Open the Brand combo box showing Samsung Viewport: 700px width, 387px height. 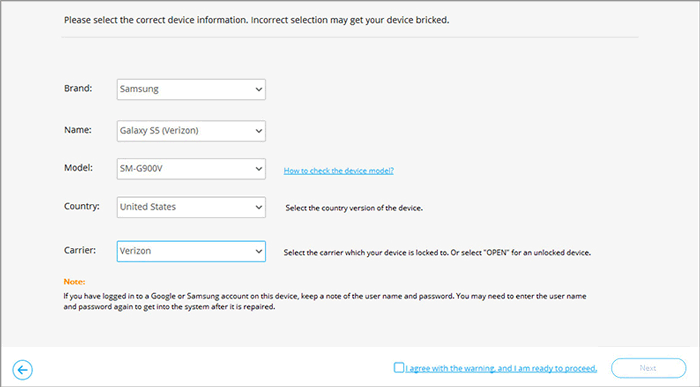coord(191,89)
